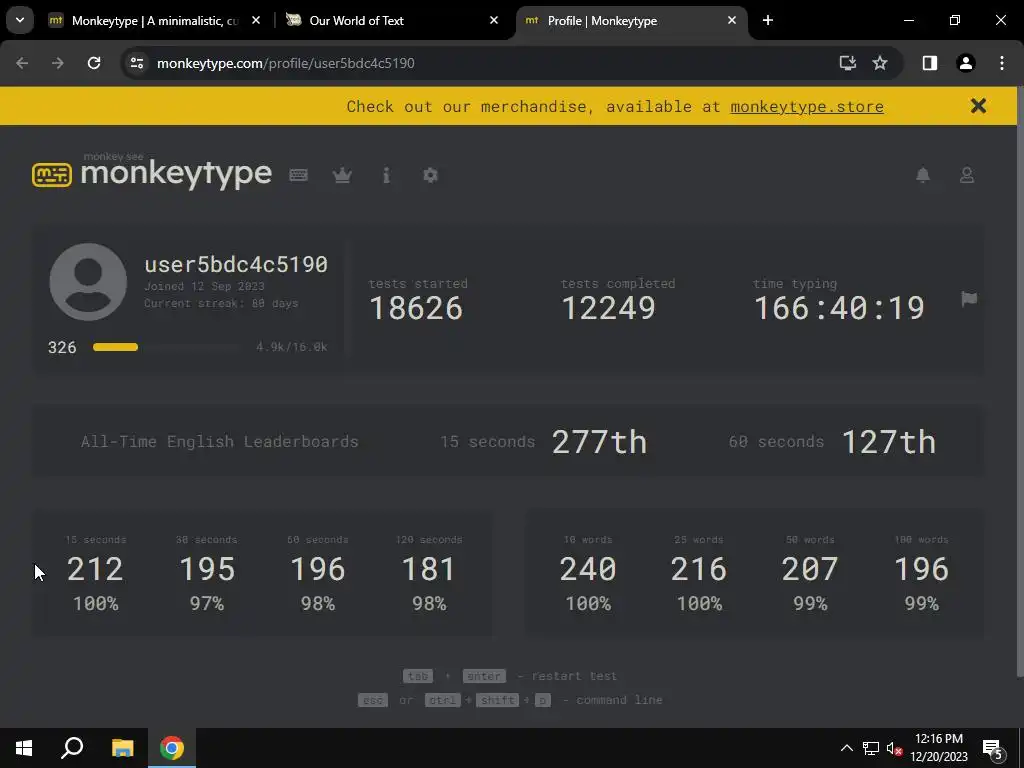Show hidden system tray icons
The width and height of the screenshot is (1024, 768).
coord(846,748)
